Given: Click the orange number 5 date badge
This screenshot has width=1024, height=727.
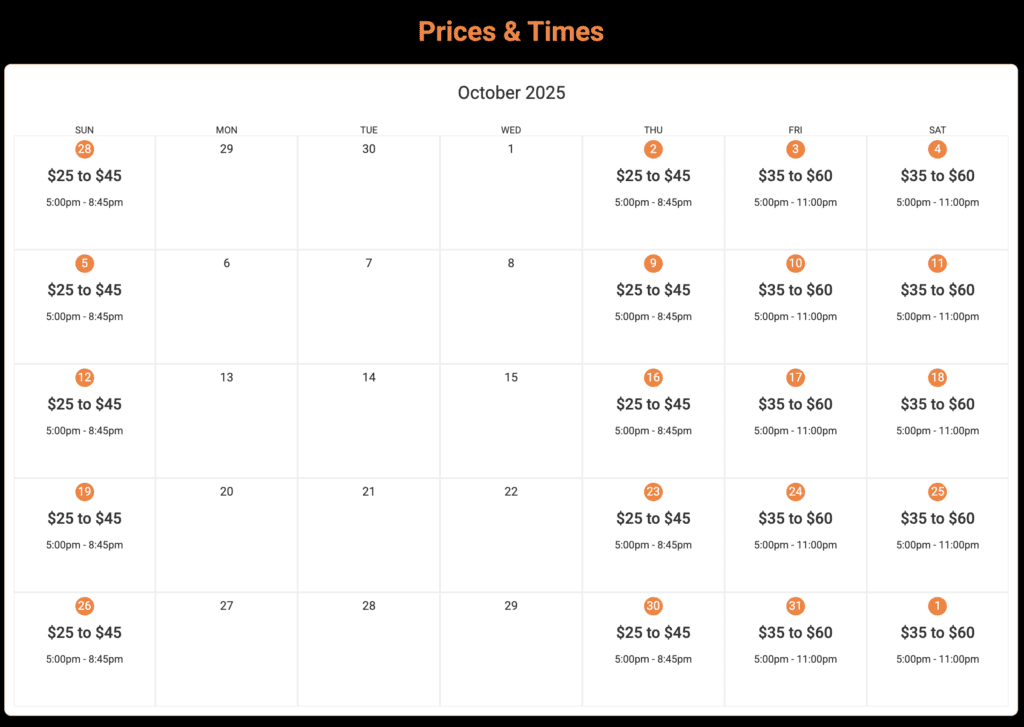Looking at the screenshot, I should (85, 263).
